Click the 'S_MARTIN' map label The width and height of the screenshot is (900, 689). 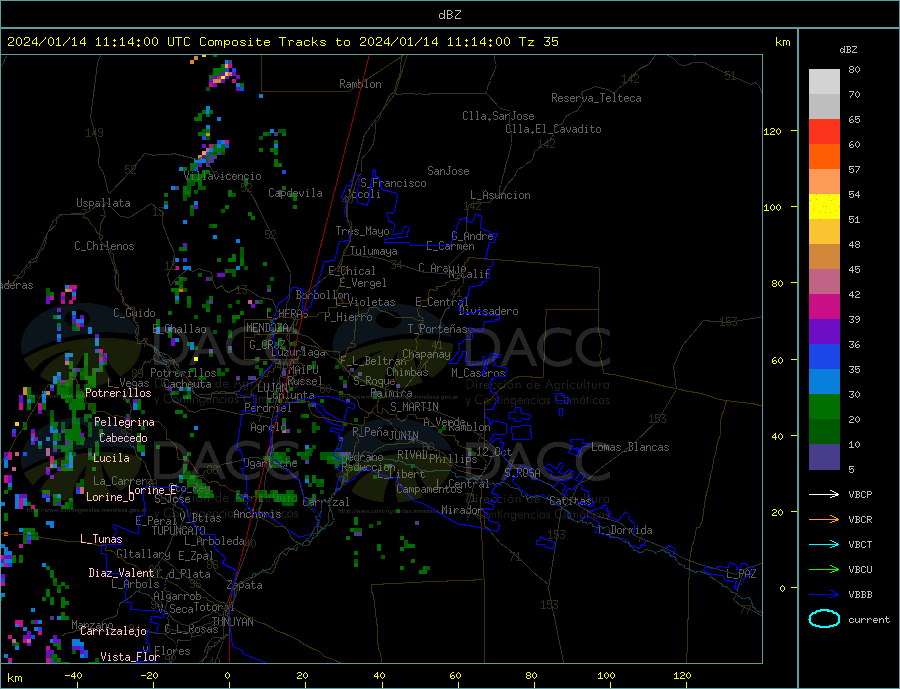(414, 407)
